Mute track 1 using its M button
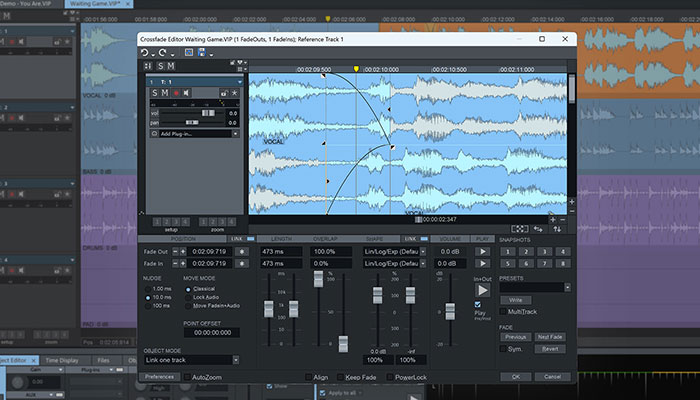Screen dimensions: 700x400 pos(166,93)
